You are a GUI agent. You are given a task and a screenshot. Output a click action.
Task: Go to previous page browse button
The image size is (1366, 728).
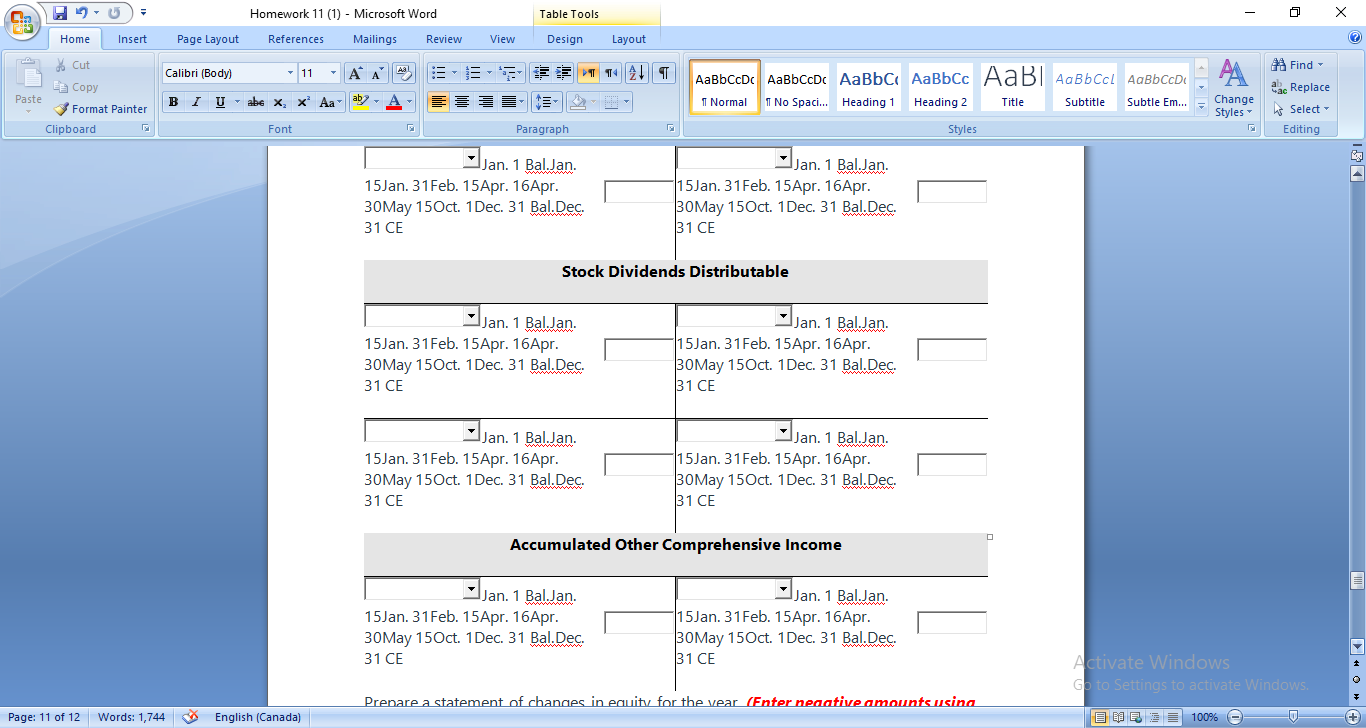(x=1357, y=665)
